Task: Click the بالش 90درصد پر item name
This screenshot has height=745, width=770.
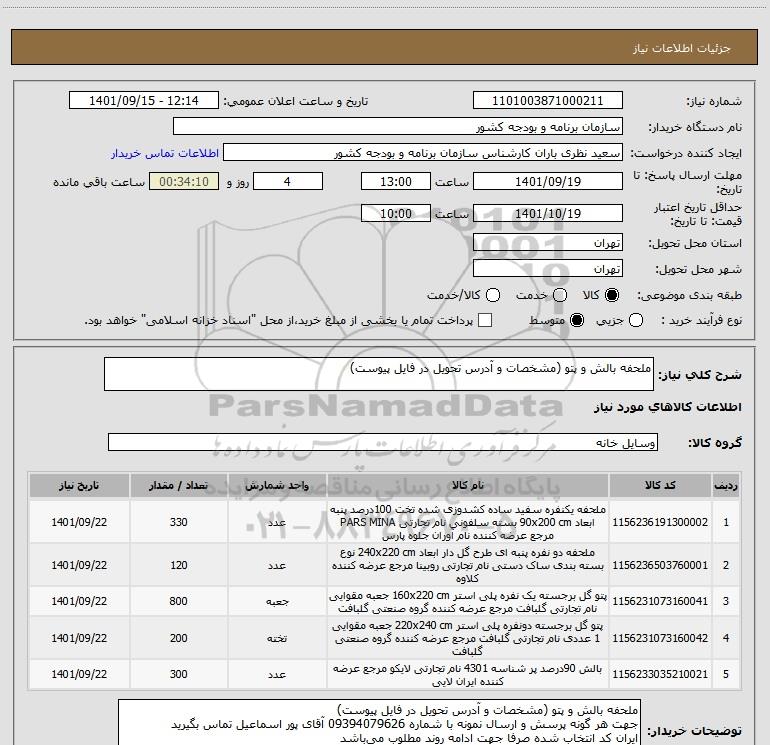Action: point(468,675)
